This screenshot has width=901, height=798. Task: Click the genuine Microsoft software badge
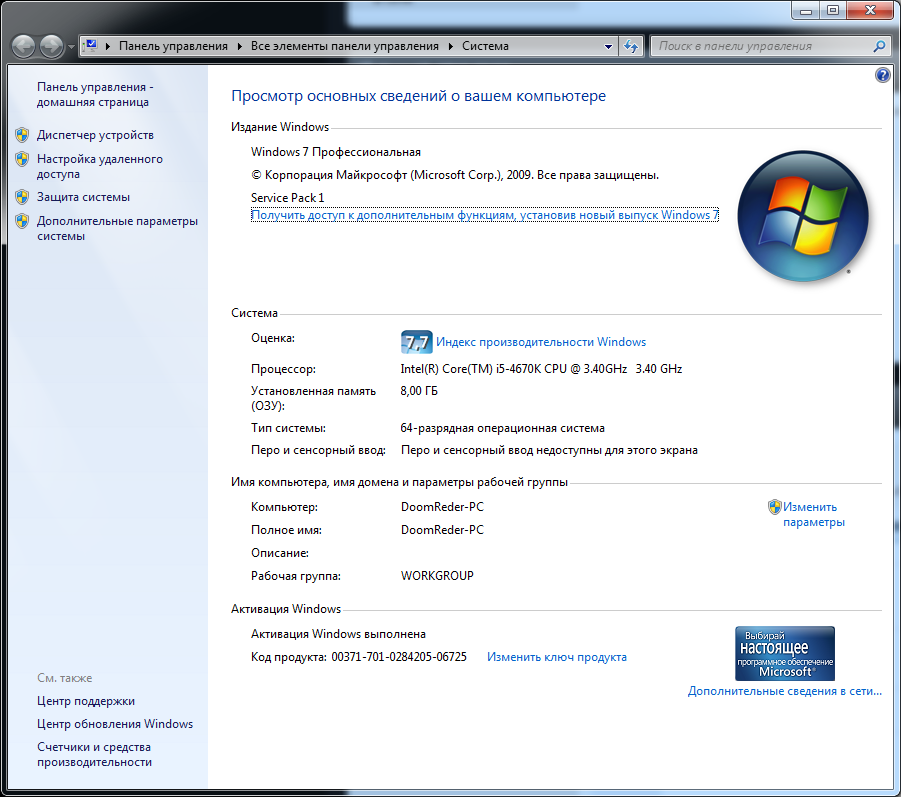coord(785,654)
